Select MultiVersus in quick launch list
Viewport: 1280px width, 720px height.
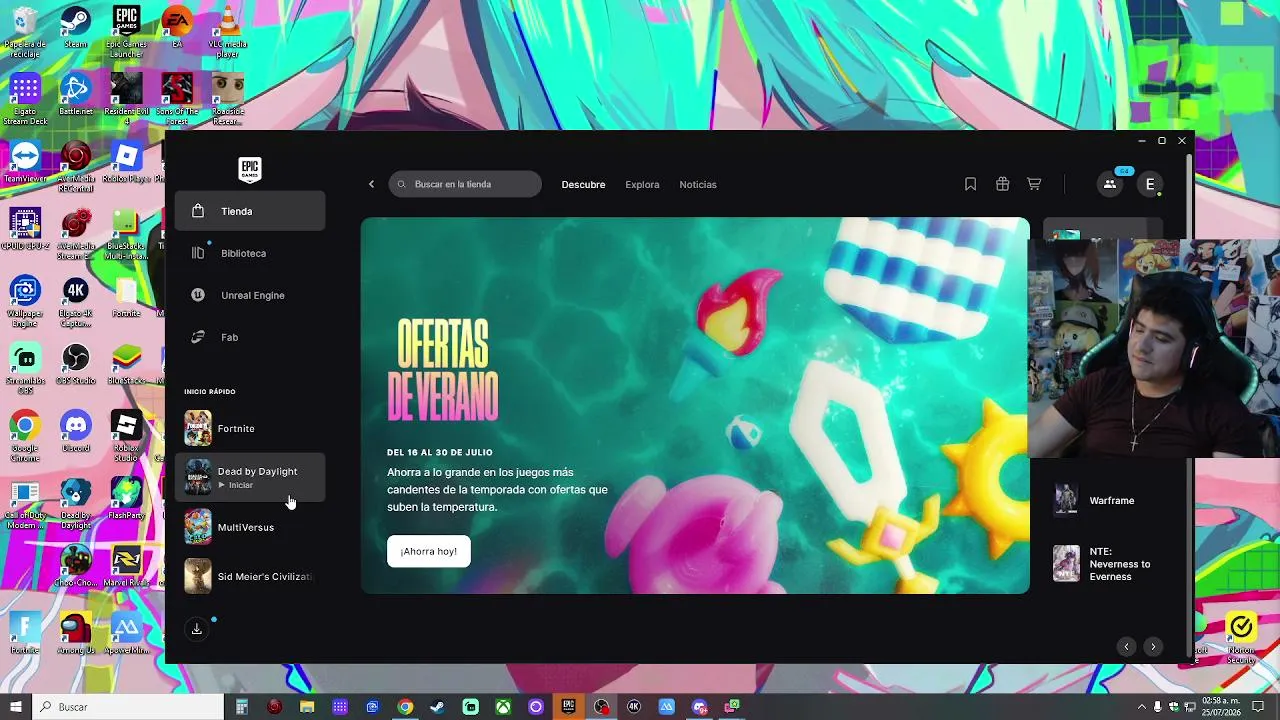coord(250,527)
